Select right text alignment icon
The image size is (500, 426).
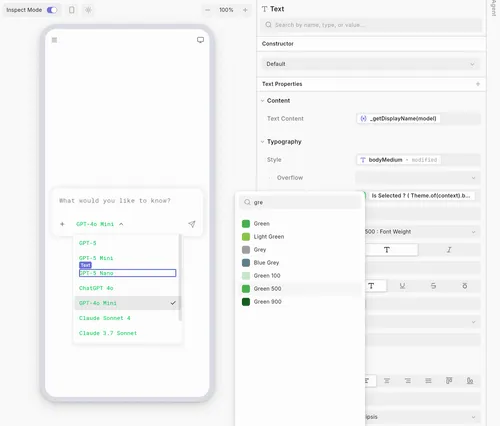click(x=408, y=381)
